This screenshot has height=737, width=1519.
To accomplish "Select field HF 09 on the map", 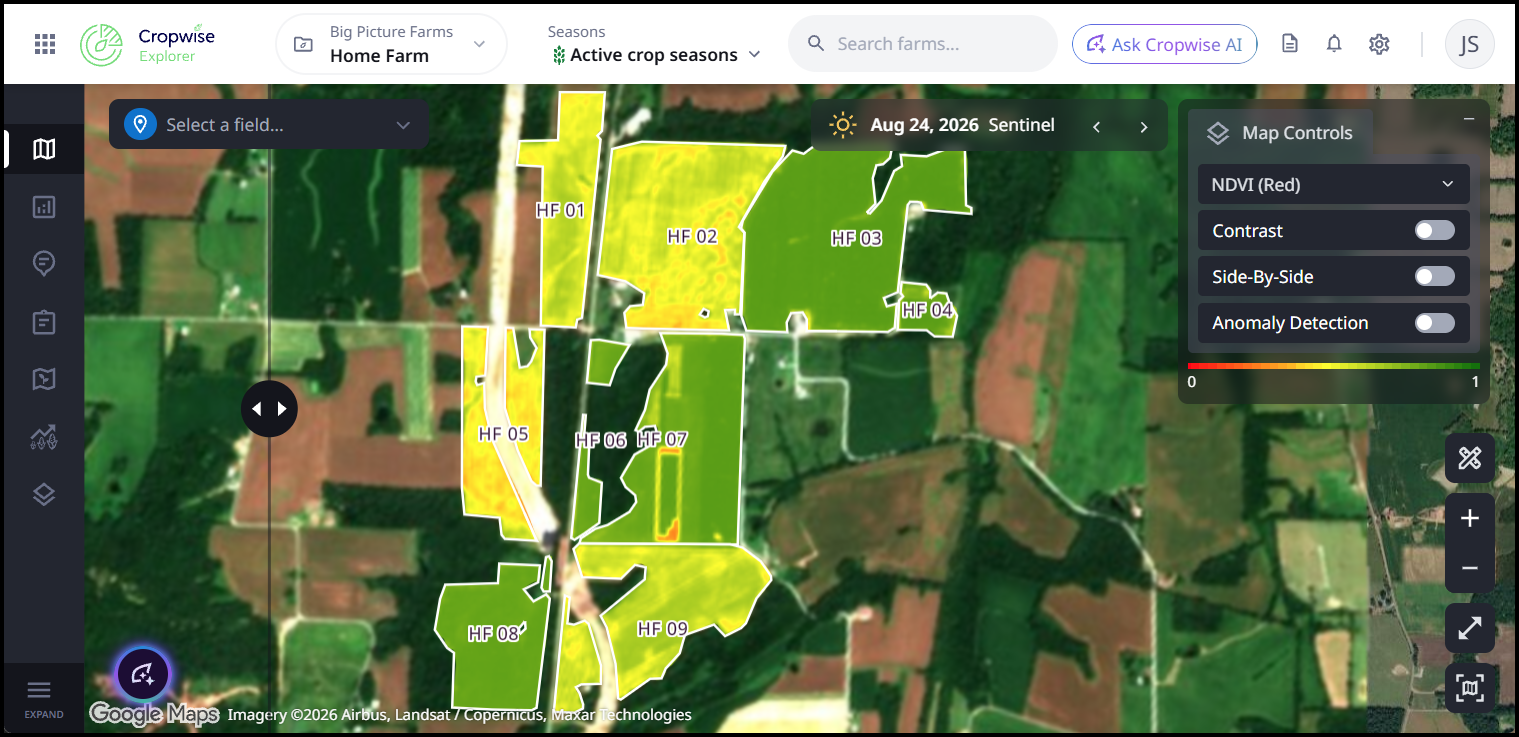I will click(663, 629).
